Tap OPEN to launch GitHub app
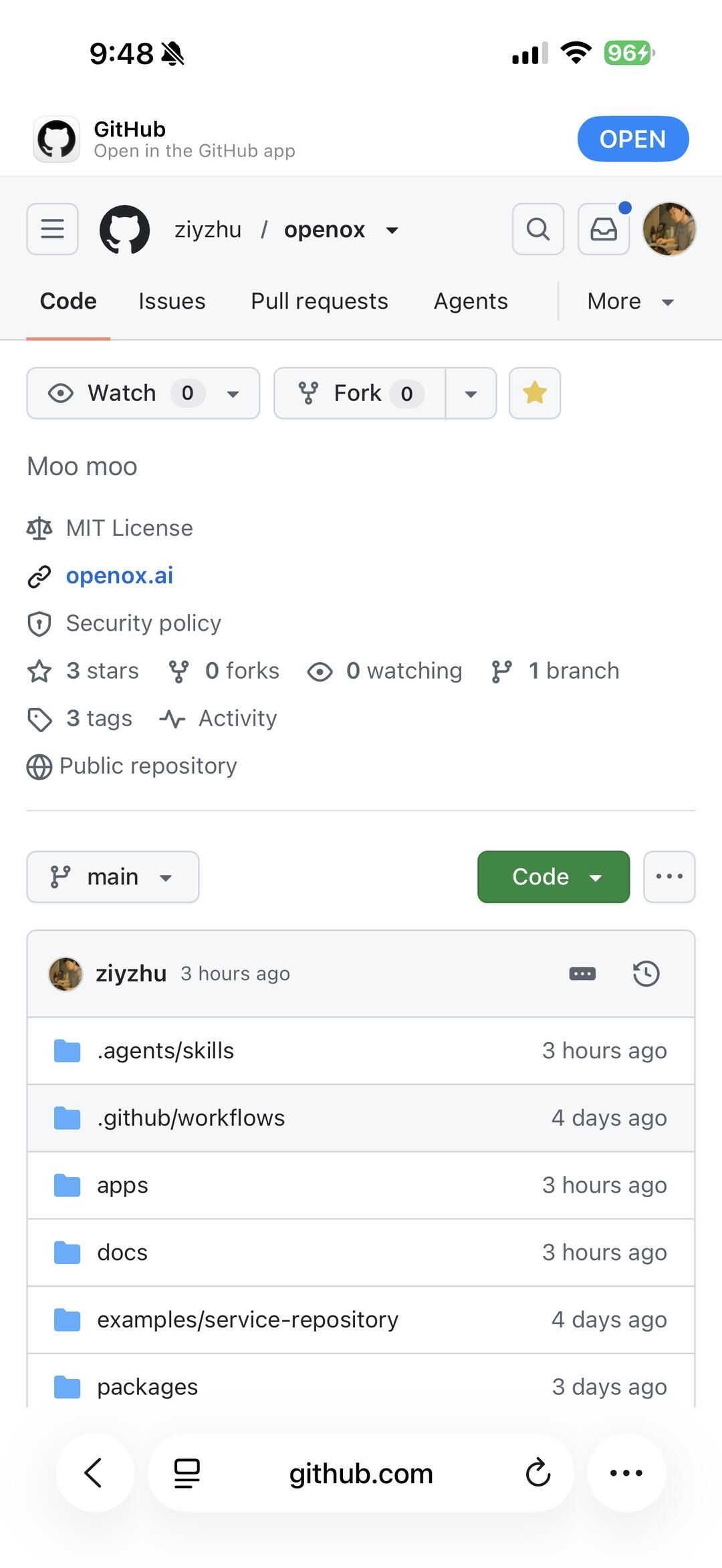This screenshot has width=722, height=1568. click(x=633, y=139)
